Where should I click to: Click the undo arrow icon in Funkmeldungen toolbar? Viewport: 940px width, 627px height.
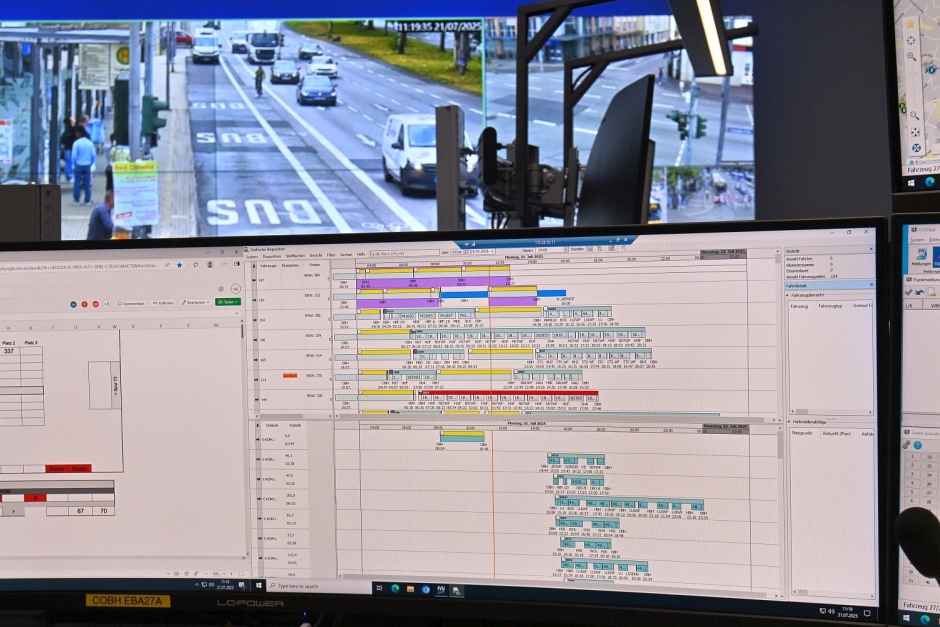[x=919, y=292]
